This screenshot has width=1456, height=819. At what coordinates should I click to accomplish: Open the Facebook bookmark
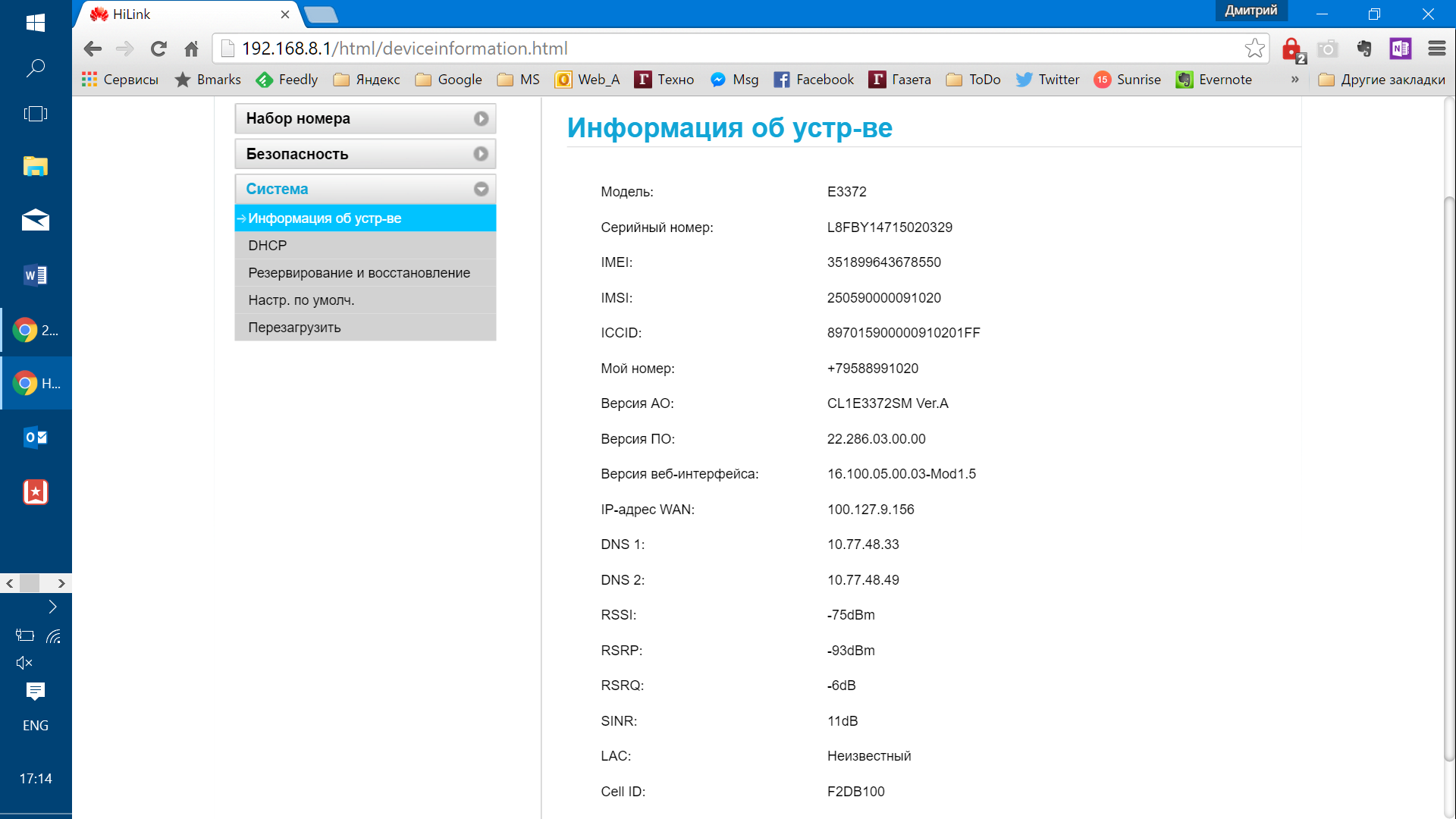[814, 80]
